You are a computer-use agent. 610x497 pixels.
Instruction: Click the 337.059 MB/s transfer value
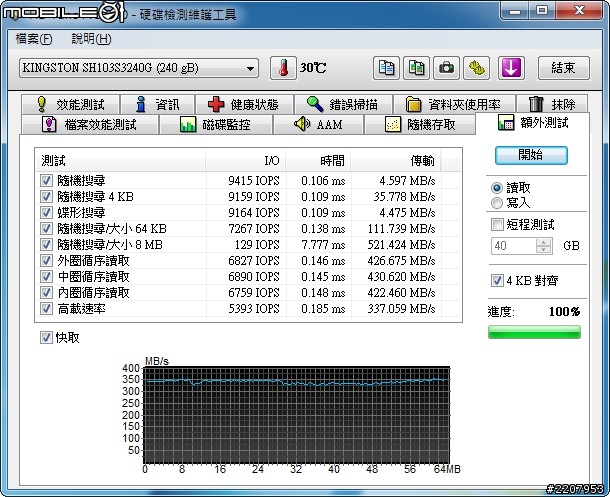pos(401,308)
